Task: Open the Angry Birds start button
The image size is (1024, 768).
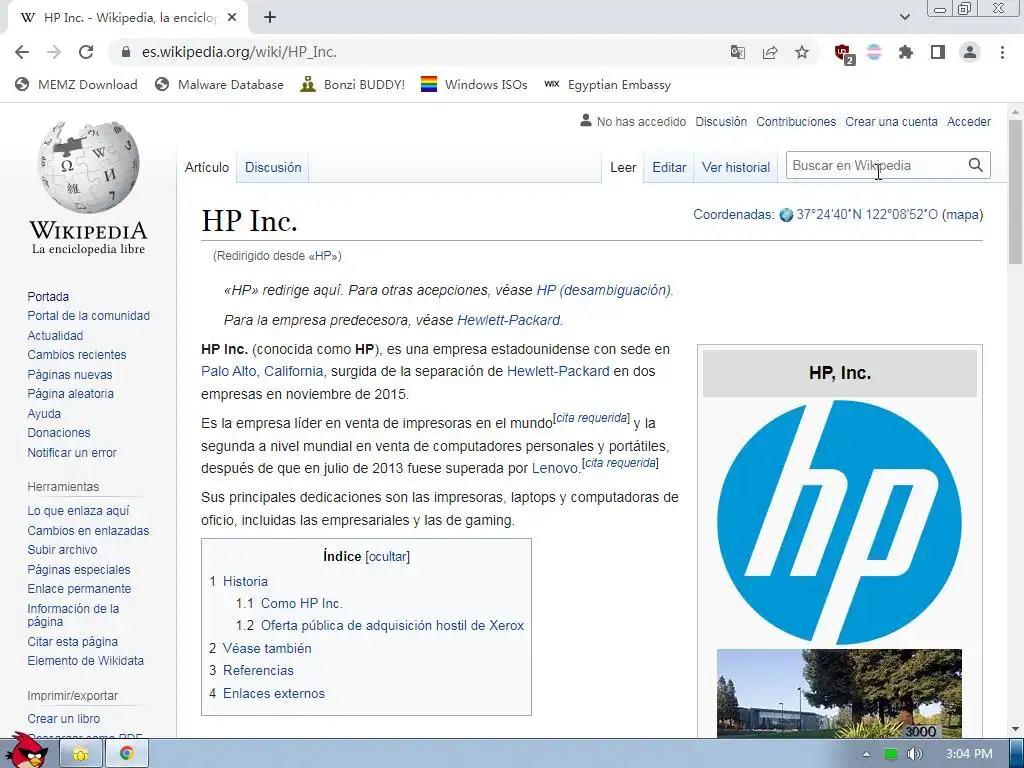Action: pos(29,751)
